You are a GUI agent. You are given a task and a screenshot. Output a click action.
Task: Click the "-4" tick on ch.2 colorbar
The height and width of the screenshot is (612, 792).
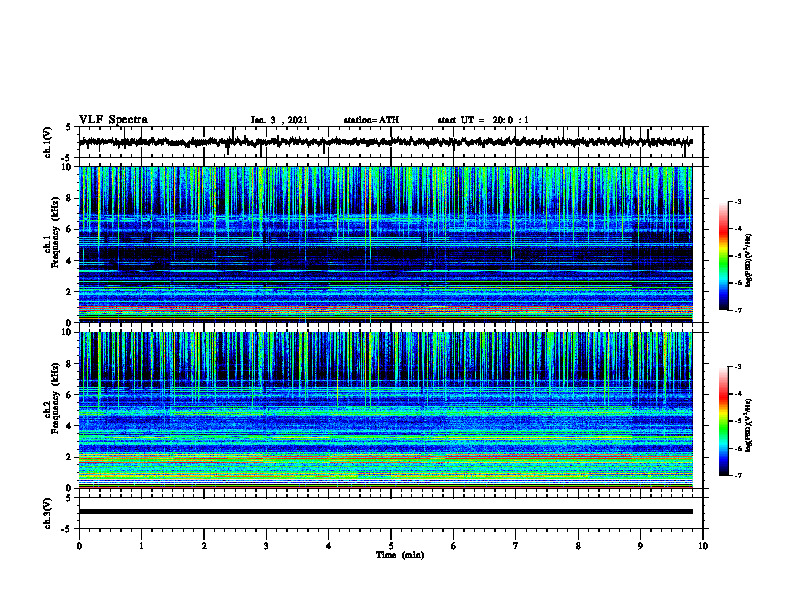pyautogui.click(x=738, y=394)
